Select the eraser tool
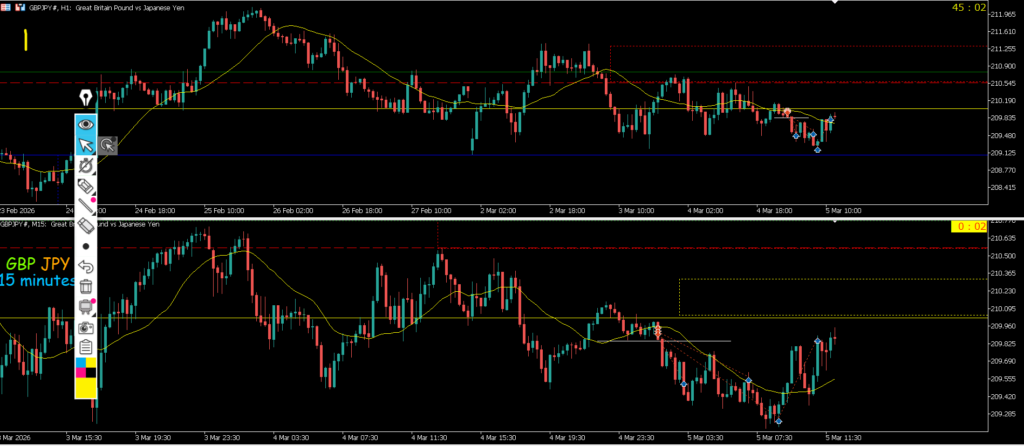This screenshot has width=1024, height=446. [x=86, y=226]
